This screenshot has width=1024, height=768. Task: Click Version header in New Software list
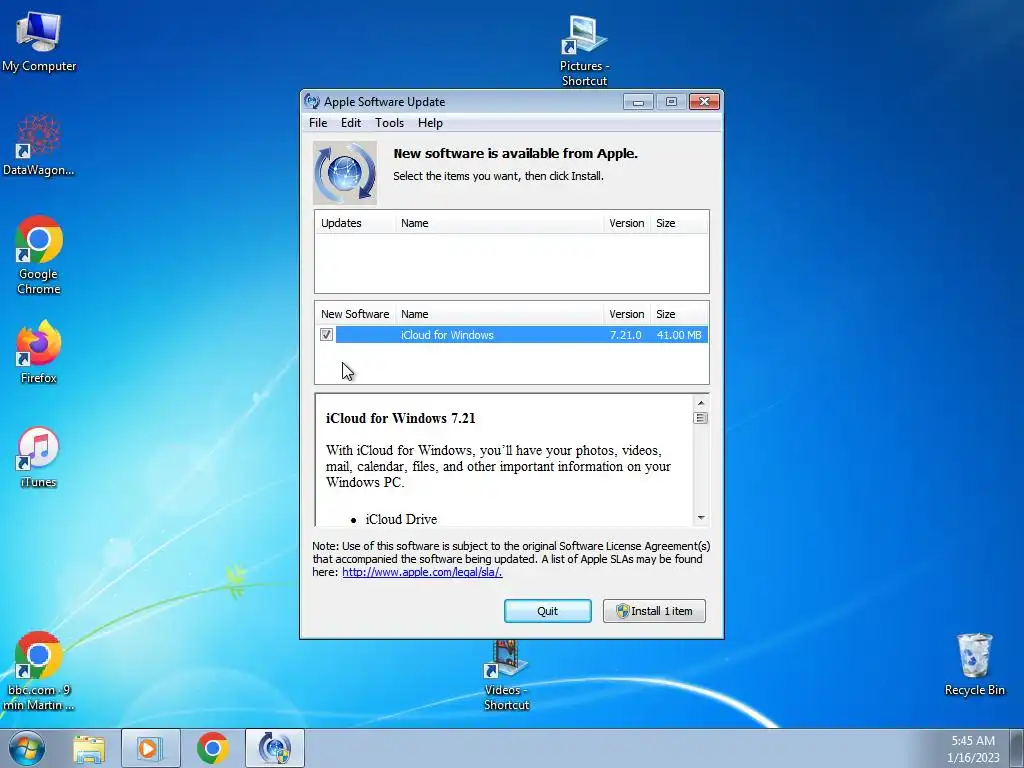(x=627, y=314)
